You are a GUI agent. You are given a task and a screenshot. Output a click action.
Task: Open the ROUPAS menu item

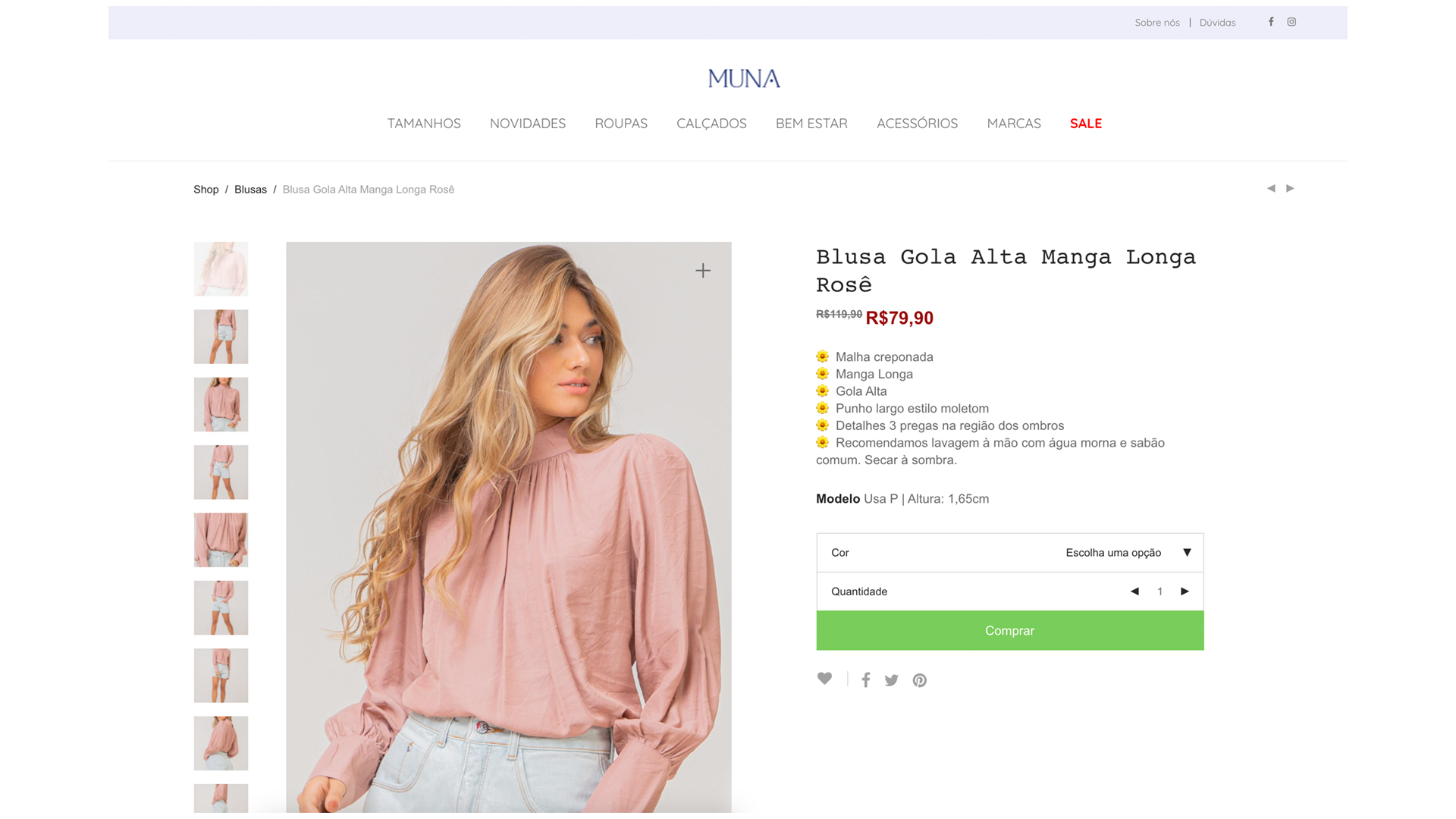(620, 123)
